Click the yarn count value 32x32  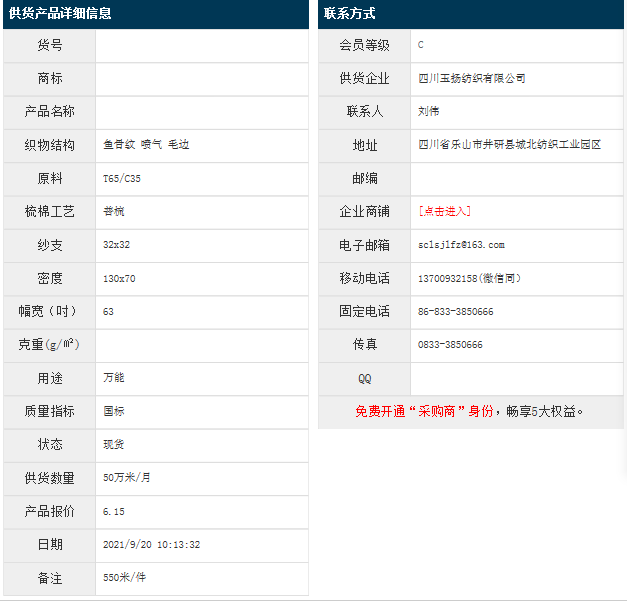point(116,245)
